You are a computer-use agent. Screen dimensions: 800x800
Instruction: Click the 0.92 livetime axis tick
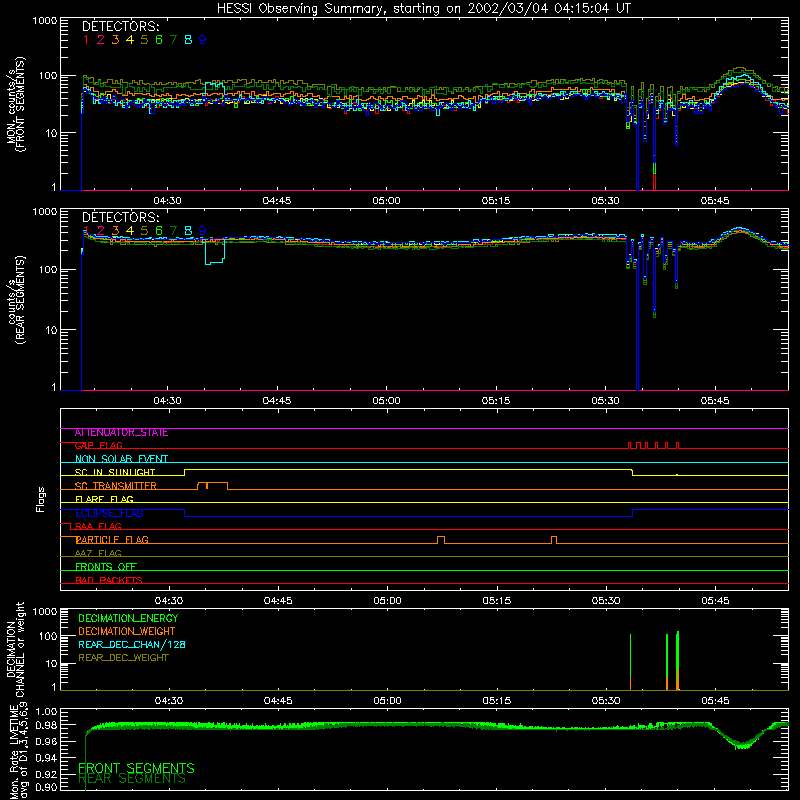[x=47, y=773]
